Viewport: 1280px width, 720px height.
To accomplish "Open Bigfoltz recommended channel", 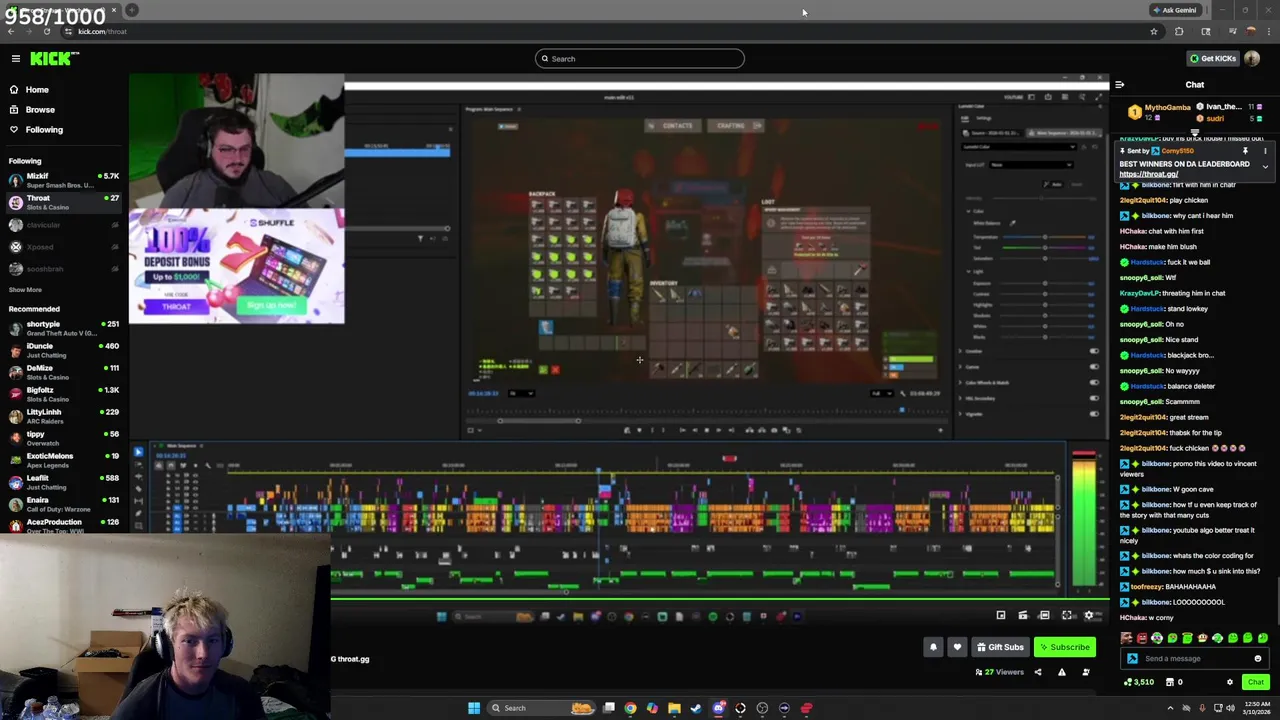I will point(62,394).
